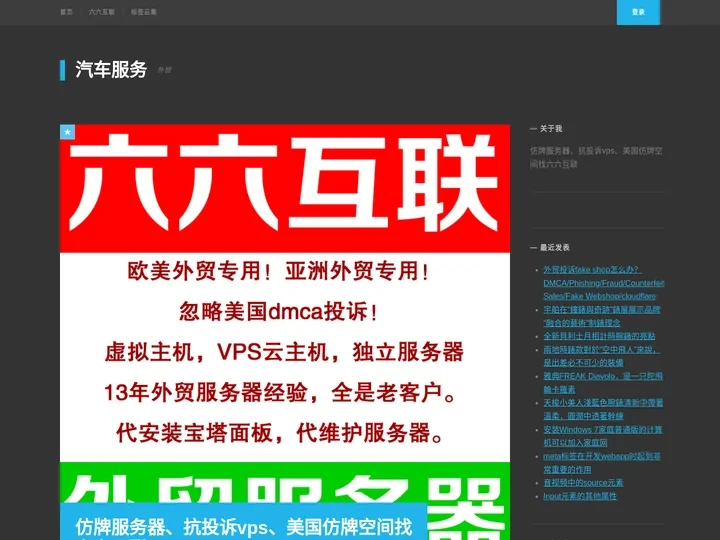Viewport: 720px width, 540px height.
Task: Open post 全新貝利士月相計時腕錶的亮點
Action: click(599, 336)
